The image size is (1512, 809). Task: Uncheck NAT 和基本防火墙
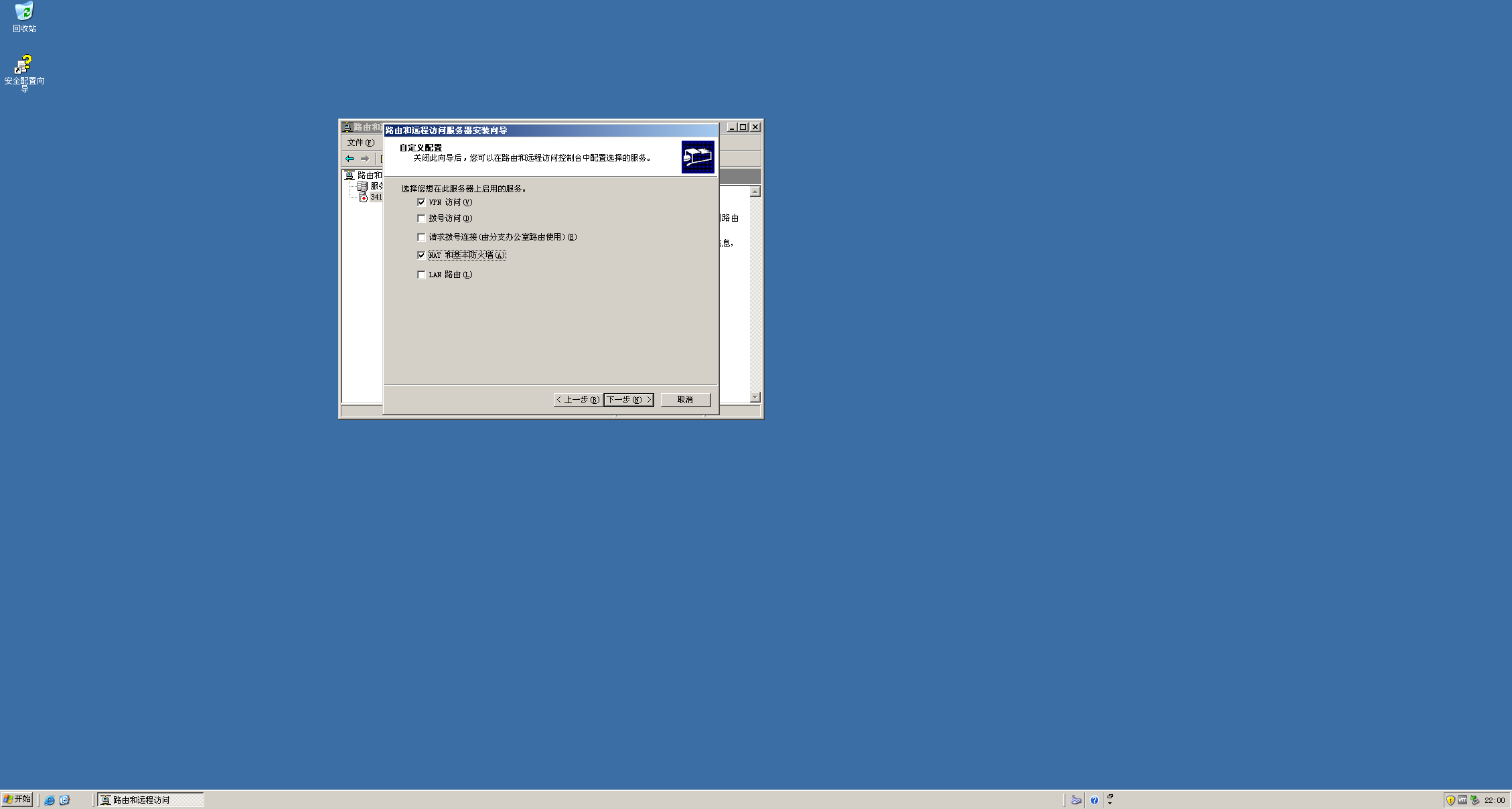(x=421, y=255)
